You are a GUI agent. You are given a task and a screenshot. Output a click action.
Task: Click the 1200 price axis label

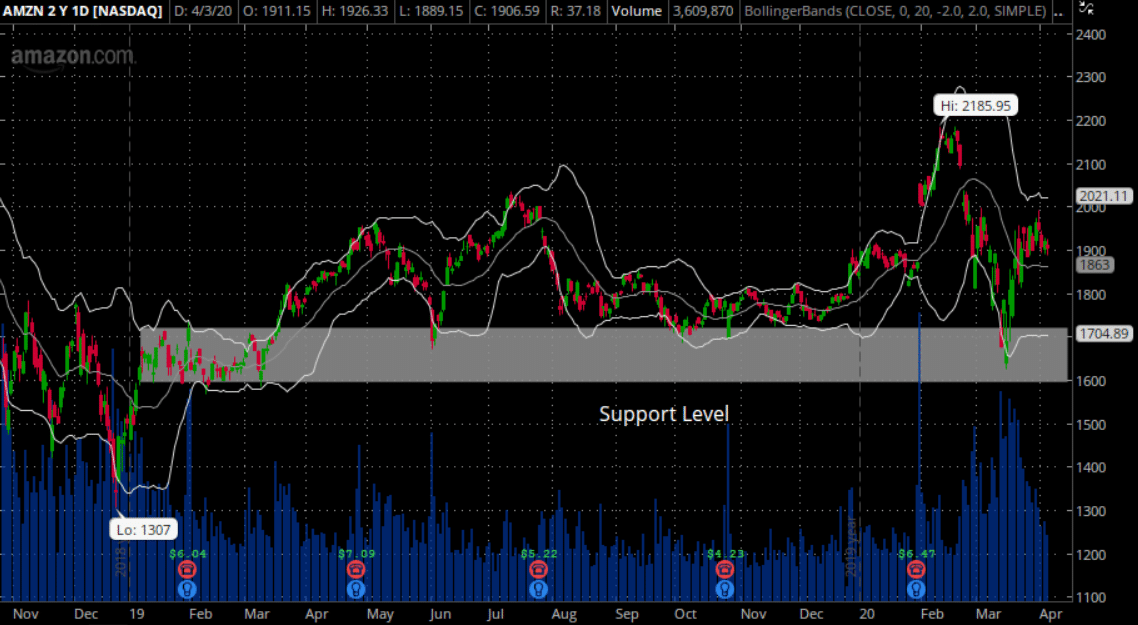[x=1092, y=555]
